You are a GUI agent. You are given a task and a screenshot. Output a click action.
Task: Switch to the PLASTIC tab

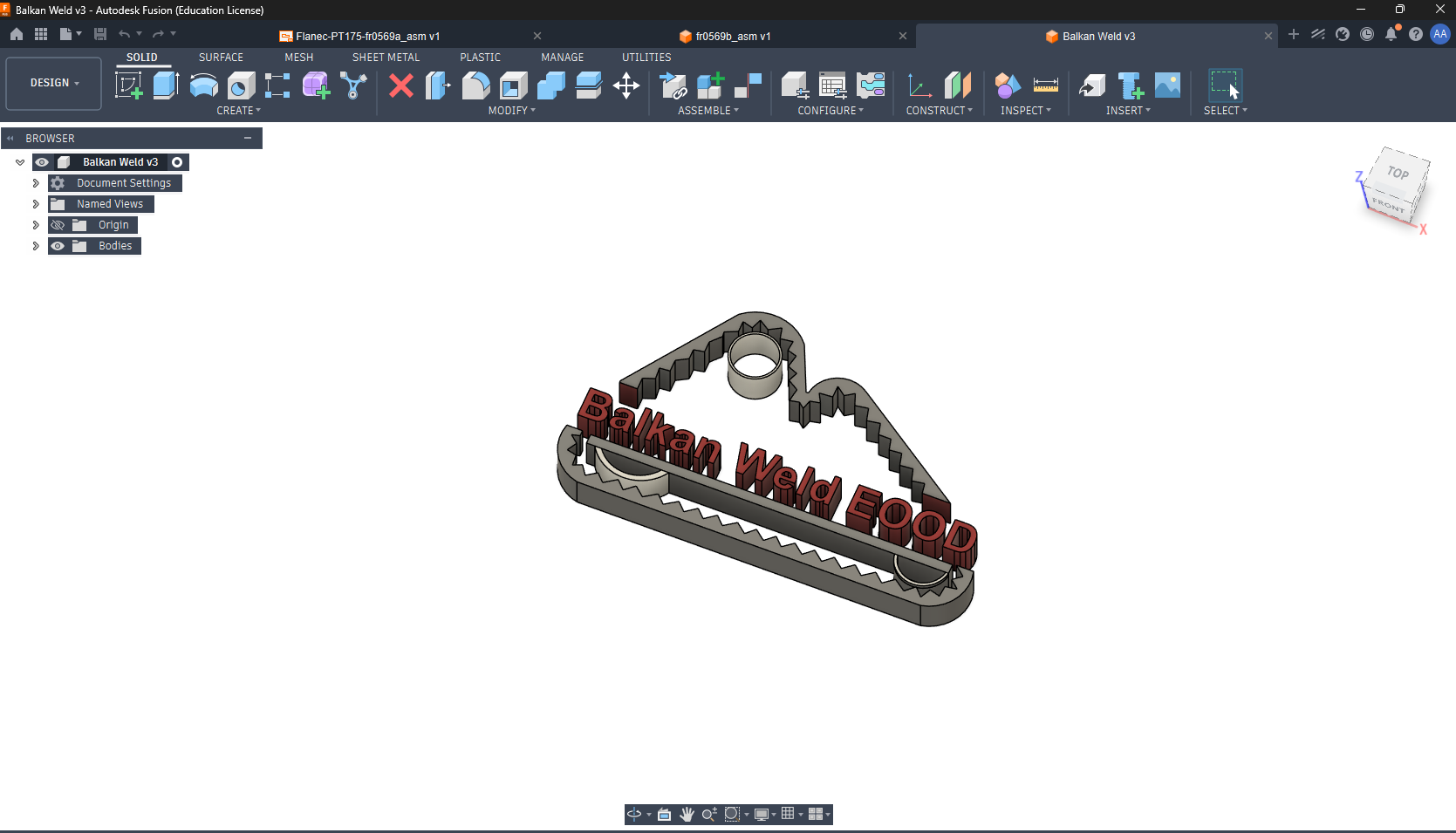click(481, 58)
